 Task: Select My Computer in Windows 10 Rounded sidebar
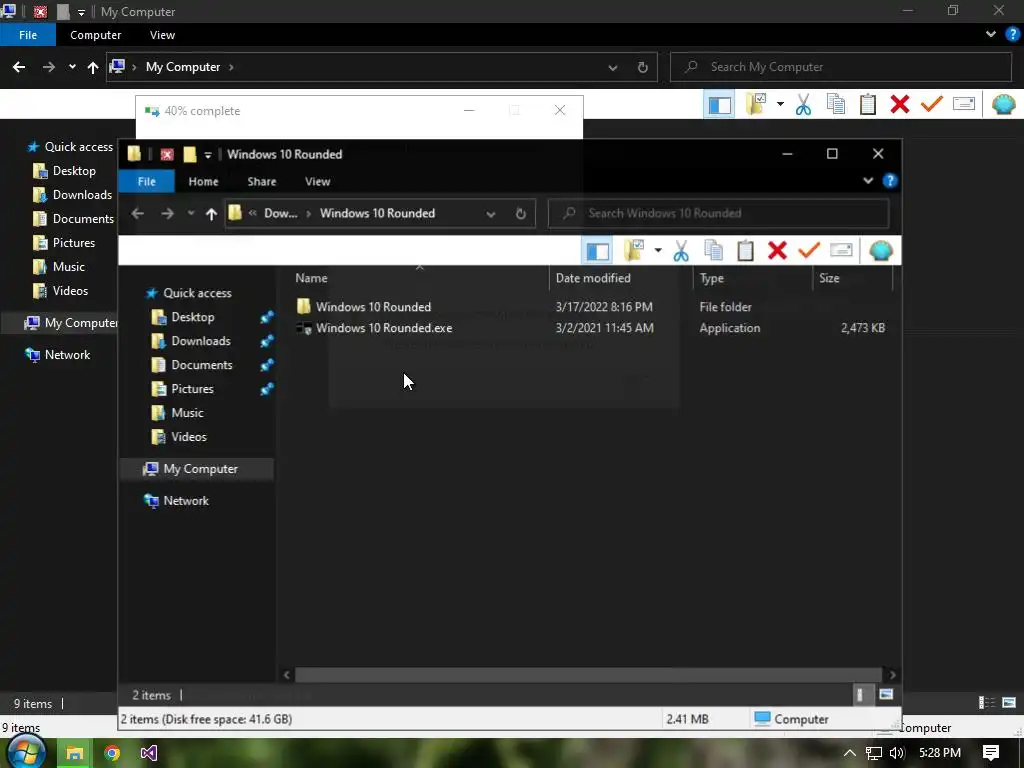point(200,469)
